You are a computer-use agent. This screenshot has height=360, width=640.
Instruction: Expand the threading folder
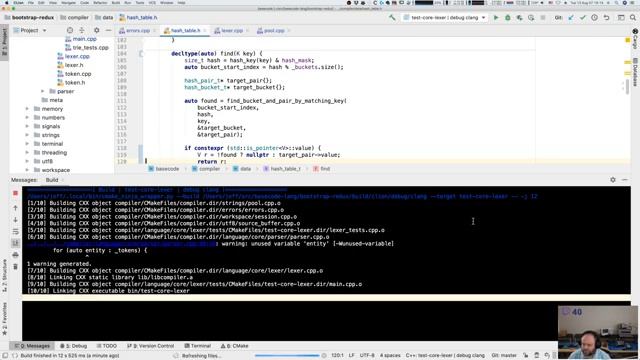(27, 153)
